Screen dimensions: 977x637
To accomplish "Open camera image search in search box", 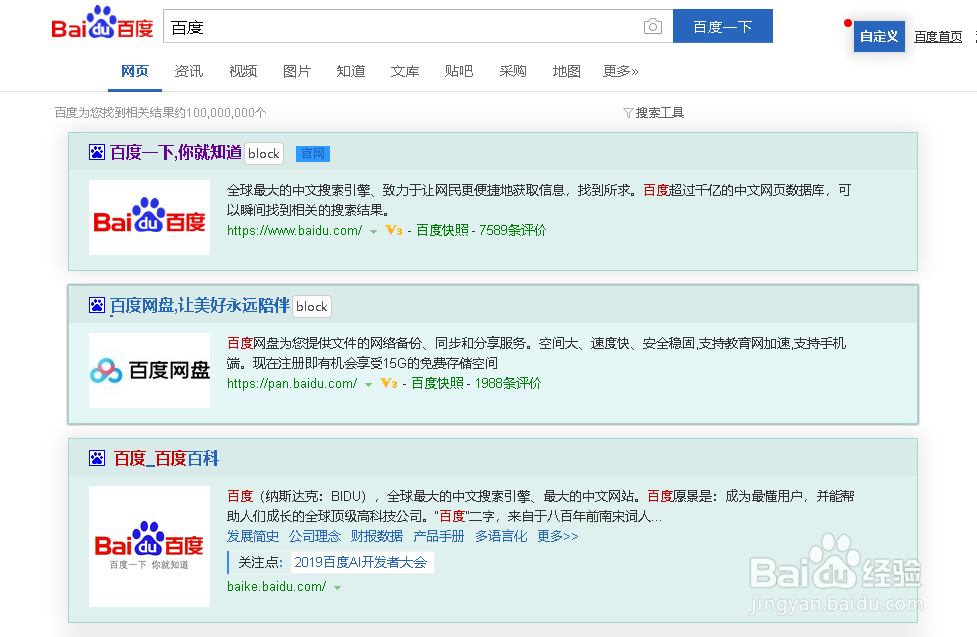I will (652, 26).
